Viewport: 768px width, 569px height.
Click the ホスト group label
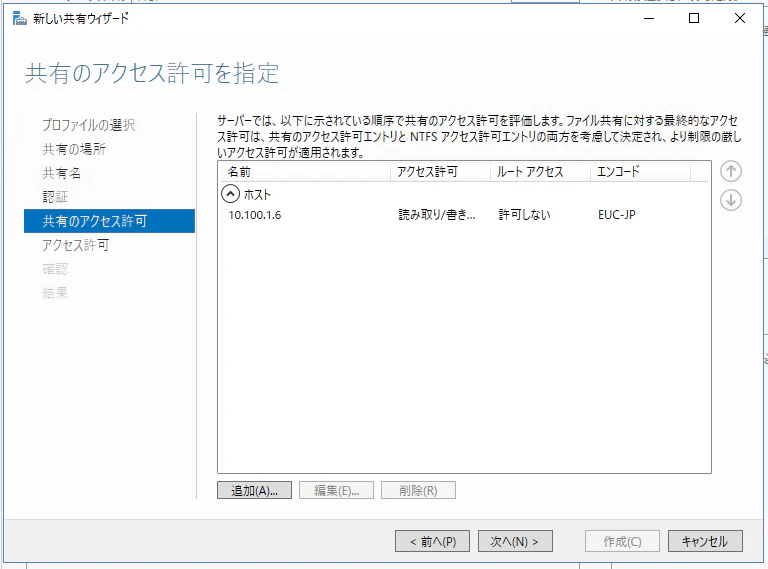coord(258,194)
